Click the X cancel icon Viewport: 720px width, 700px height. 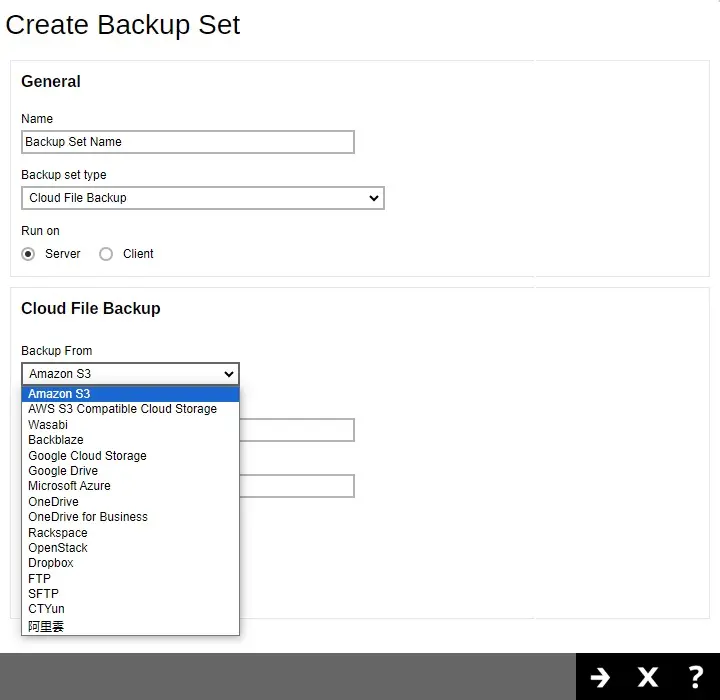tap(647, 677)
